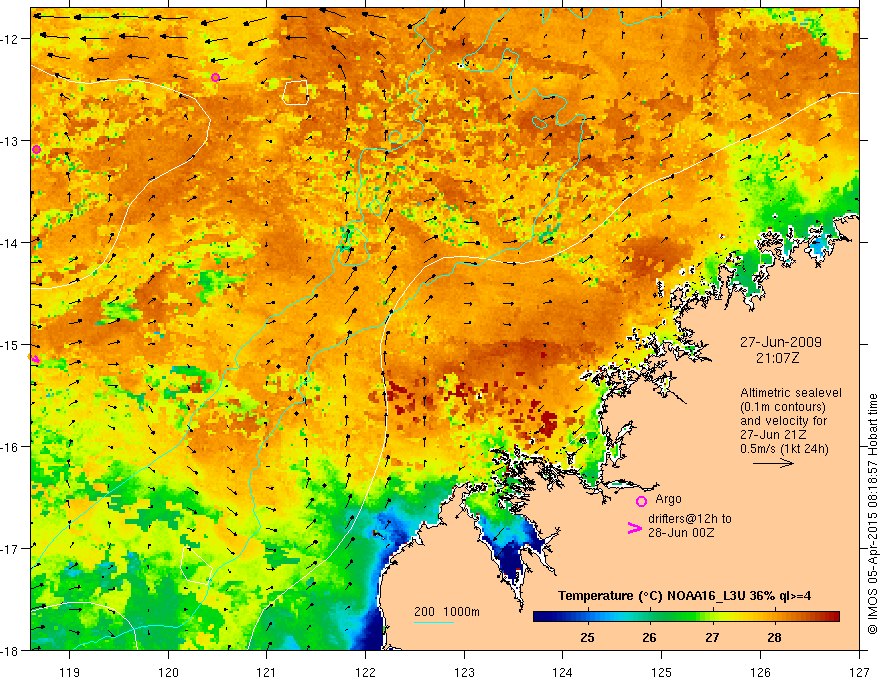This screenshot has height=680, width=880.
Task: Click latitude axis label -14
Action: tap(9, 243)
